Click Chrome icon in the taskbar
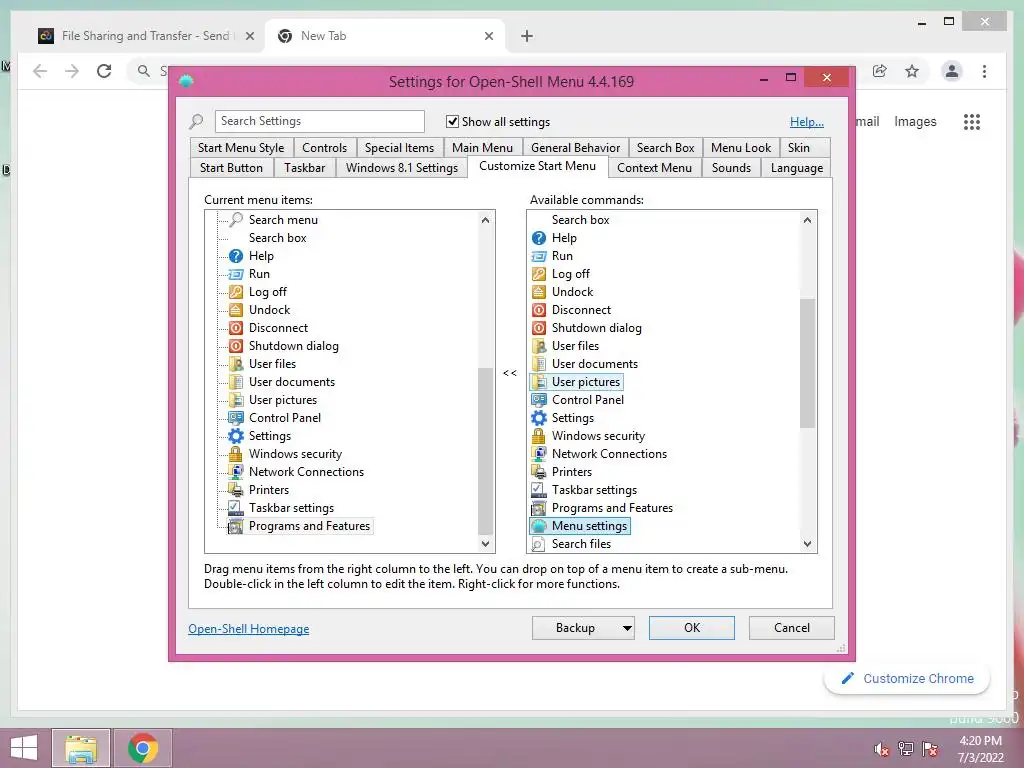The image size is (1024, 768). pos(143,748)
